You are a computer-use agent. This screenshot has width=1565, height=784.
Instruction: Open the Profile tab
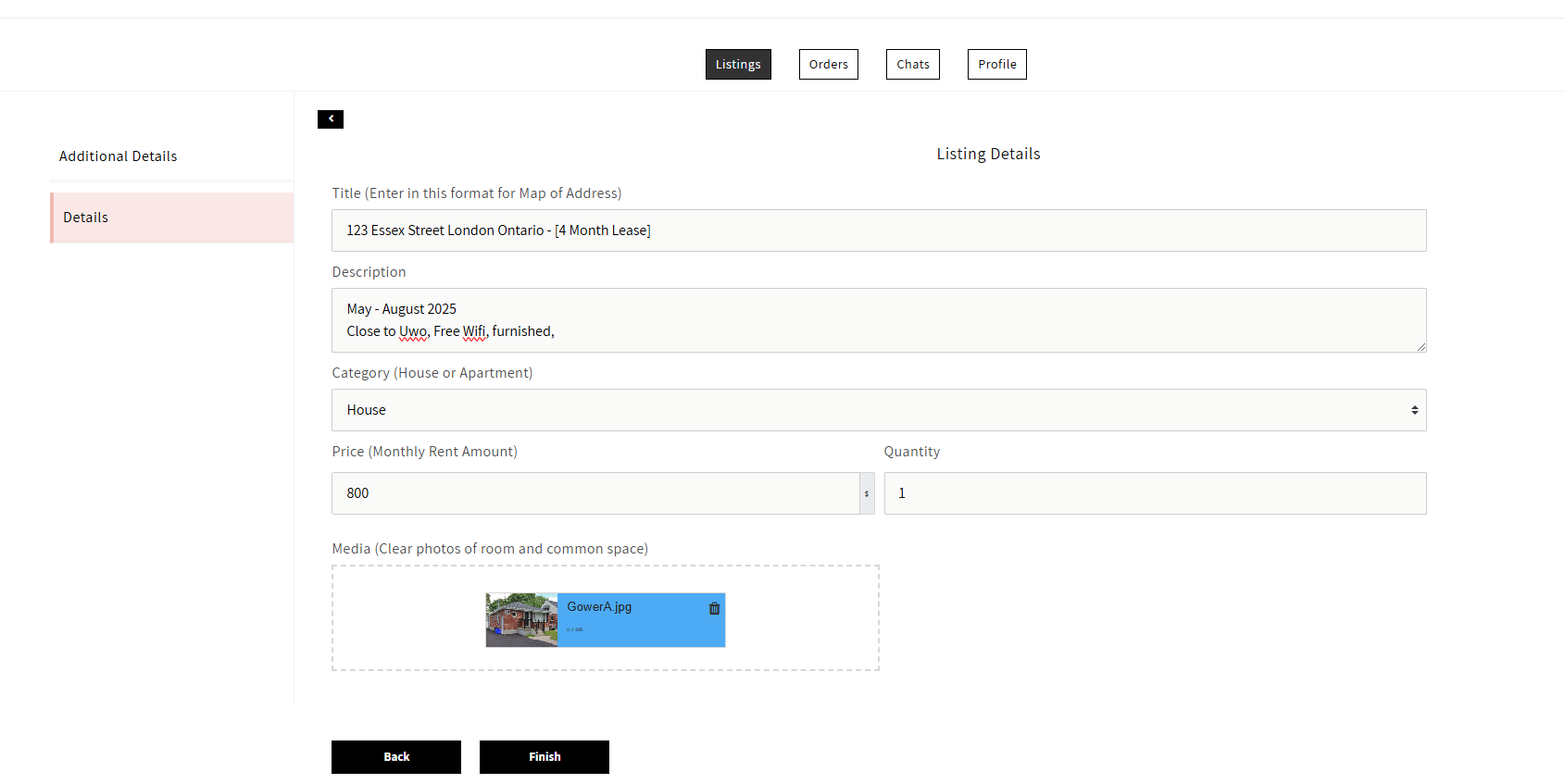(996, 65)
